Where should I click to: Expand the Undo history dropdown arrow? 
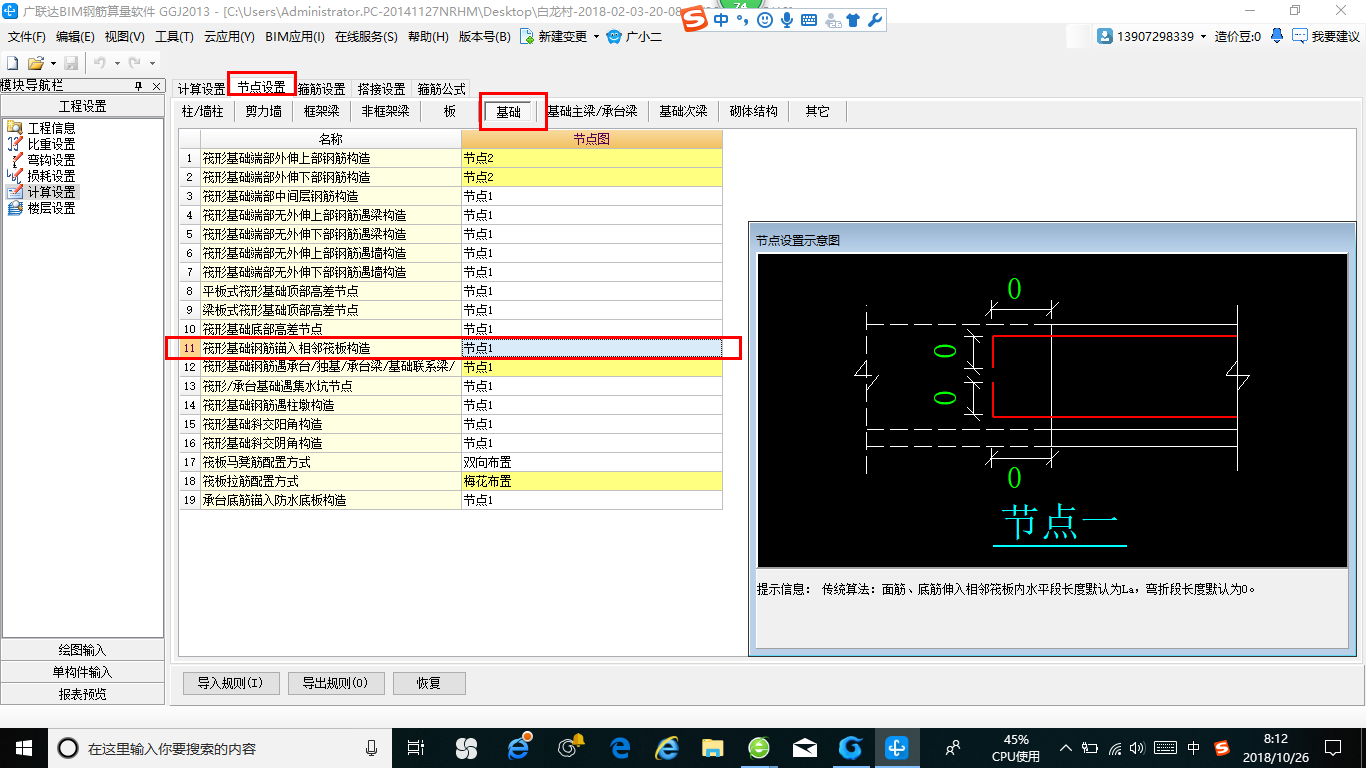tap(116, 63)
